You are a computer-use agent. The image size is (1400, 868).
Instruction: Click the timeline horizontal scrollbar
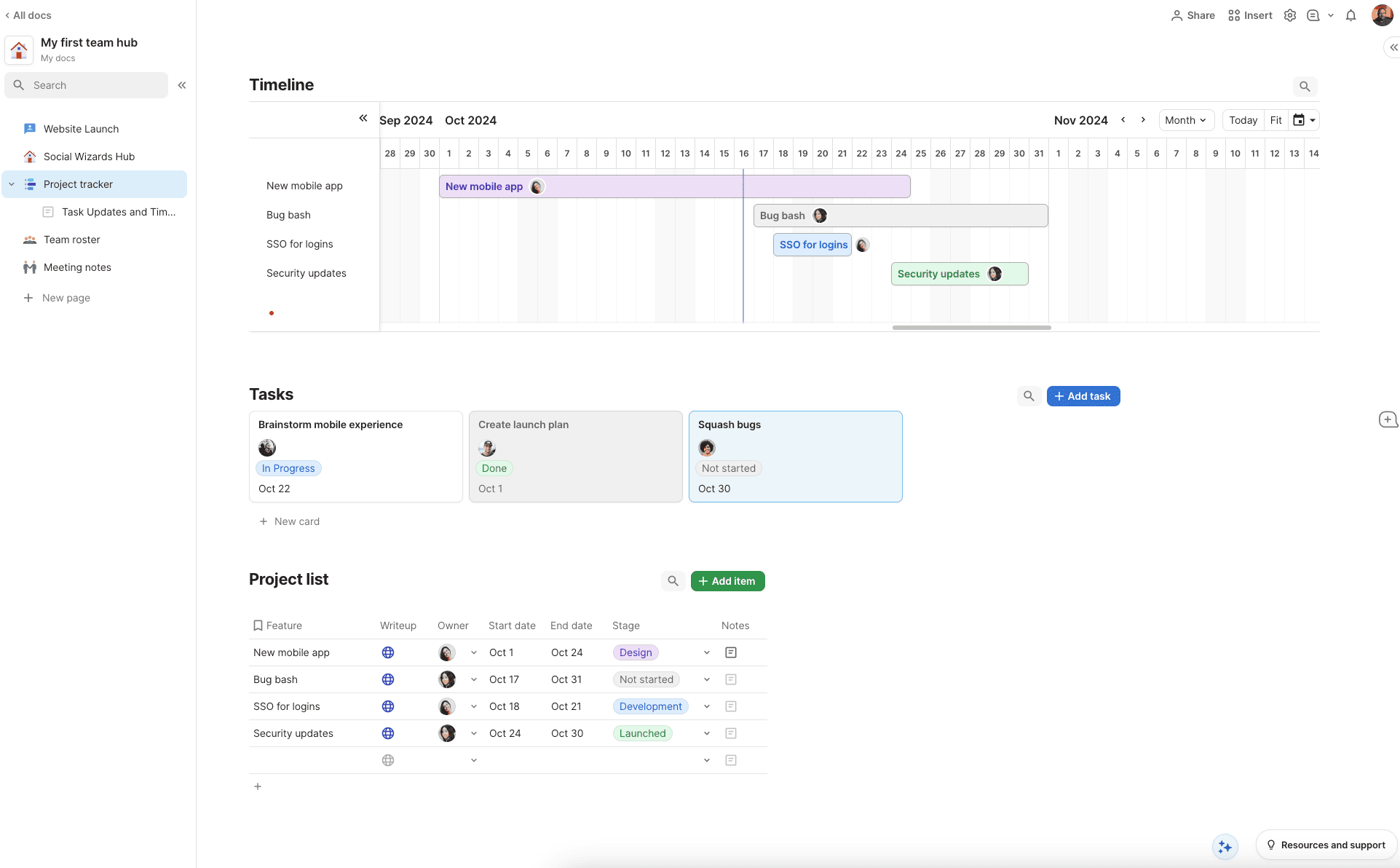click(x=971, y=328)
